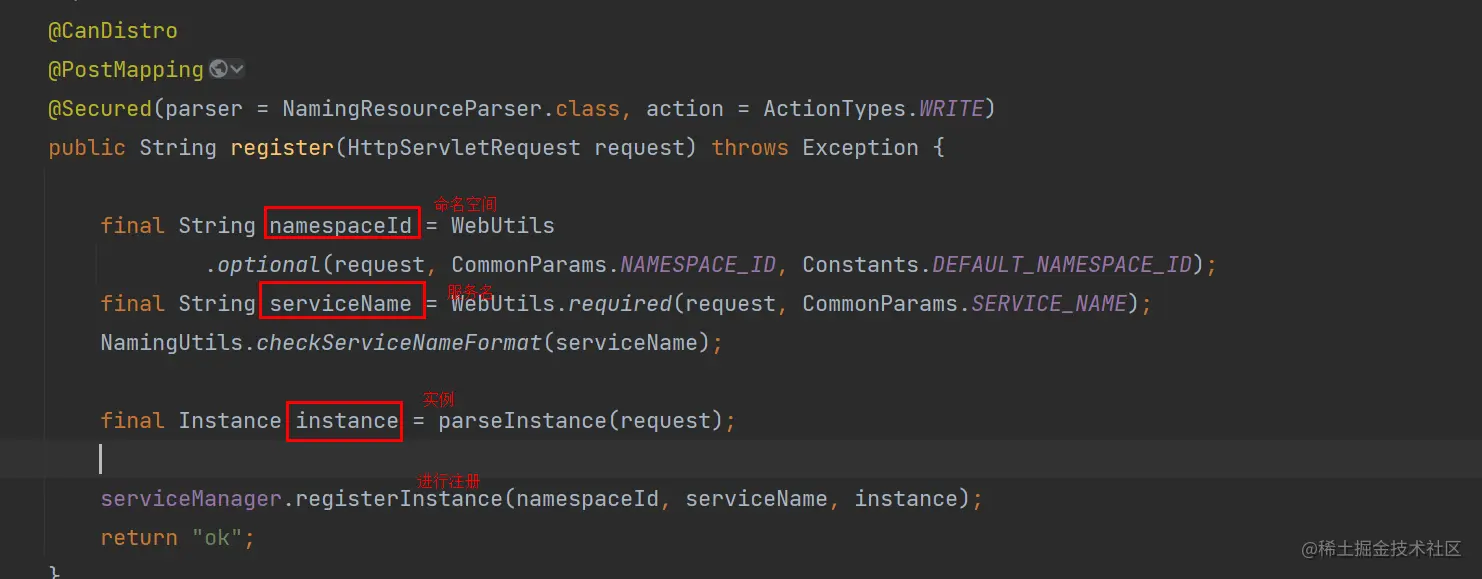This screenshot has width=1482, height=579.
Task: Click the SERVICE_NAME constant
Action: [x=1049, y=304]
